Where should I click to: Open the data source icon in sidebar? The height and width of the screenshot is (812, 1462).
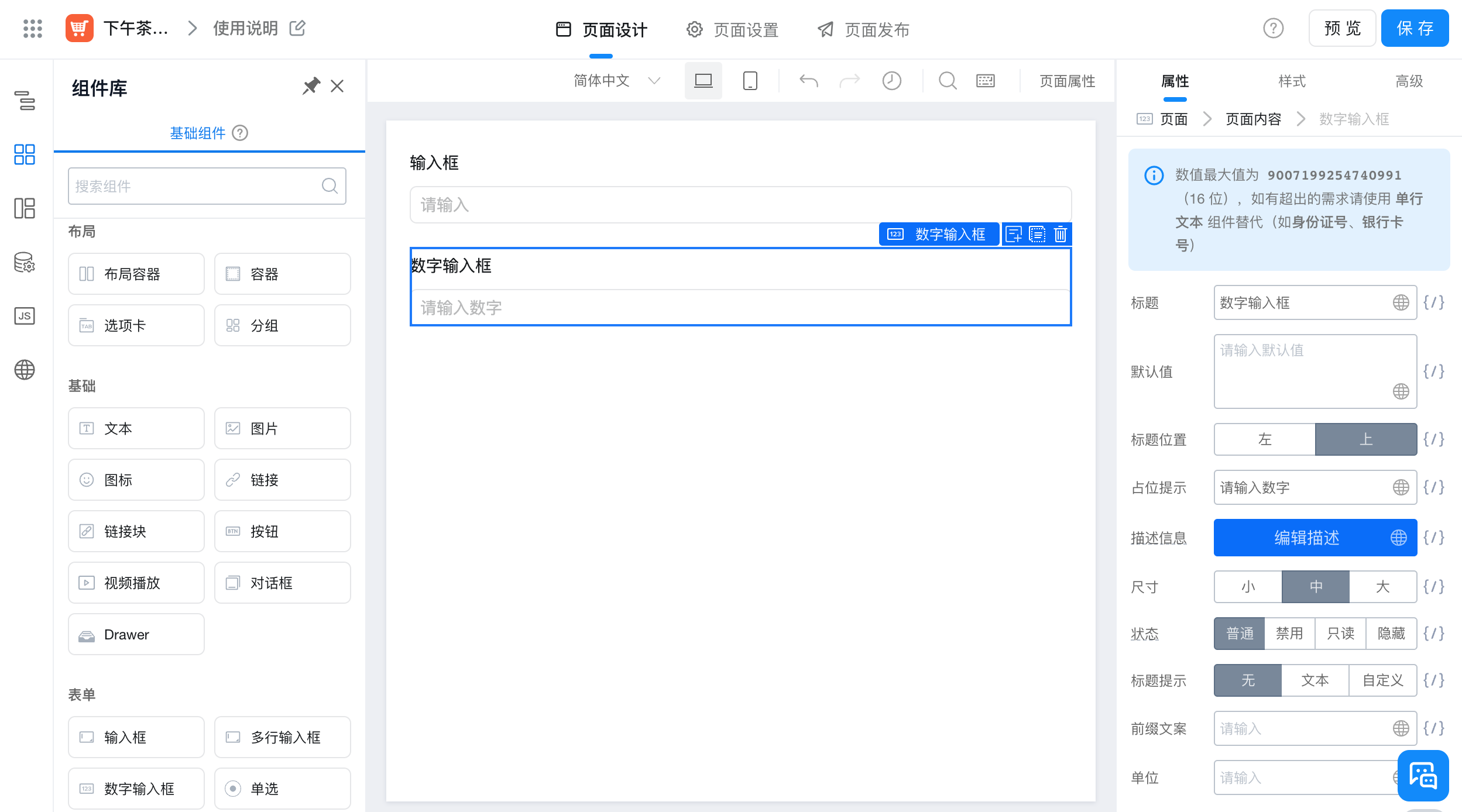pyautogui.click(x=25, y=262)
